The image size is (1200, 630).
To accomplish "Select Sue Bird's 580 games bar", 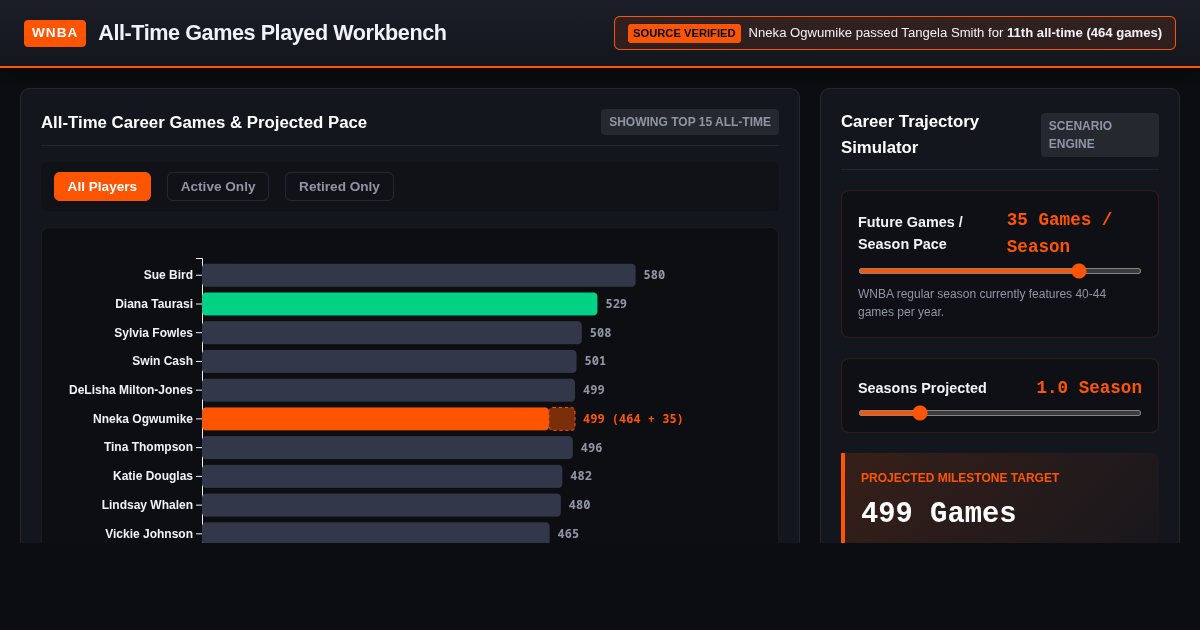I will [419, 275].
